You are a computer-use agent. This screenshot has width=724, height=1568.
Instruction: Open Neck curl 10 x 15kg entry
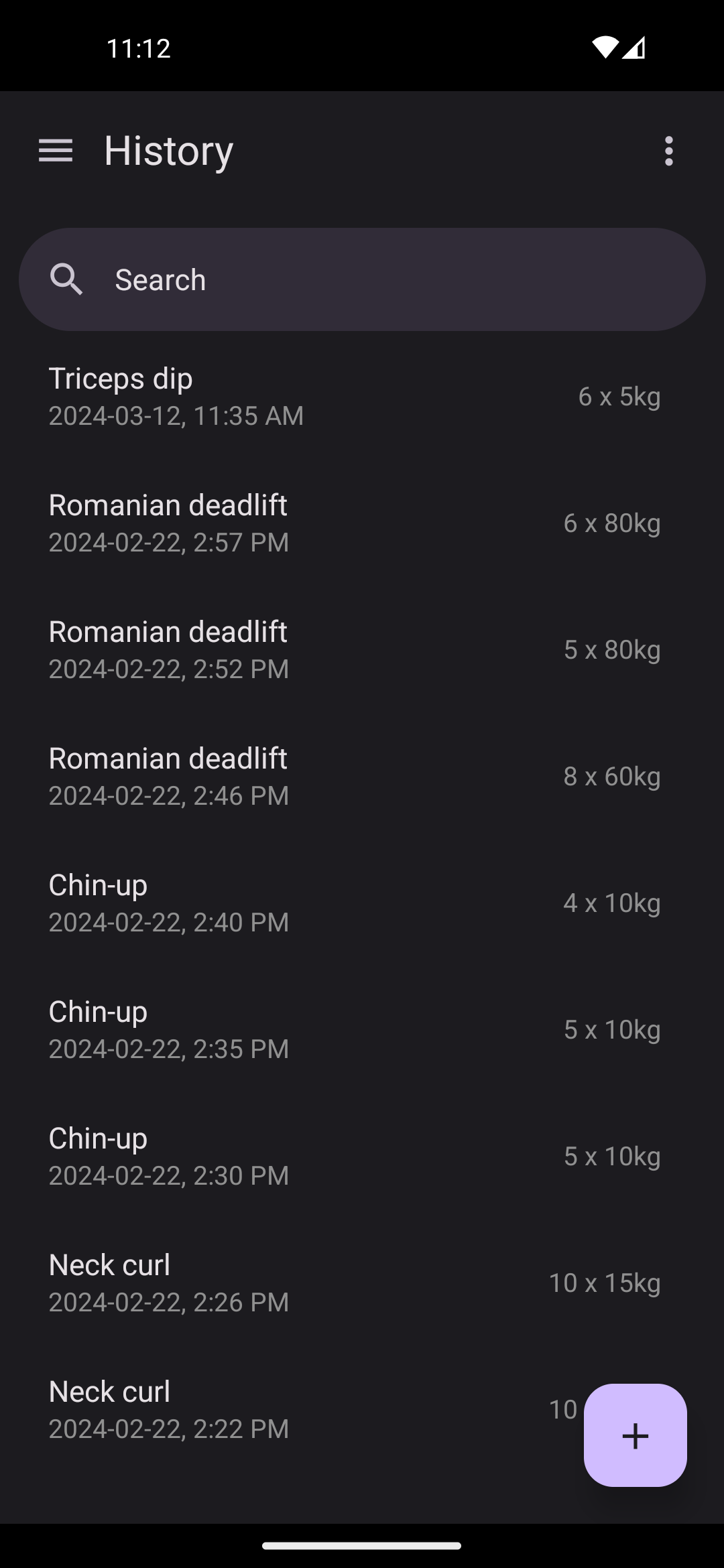point(268,1283)
